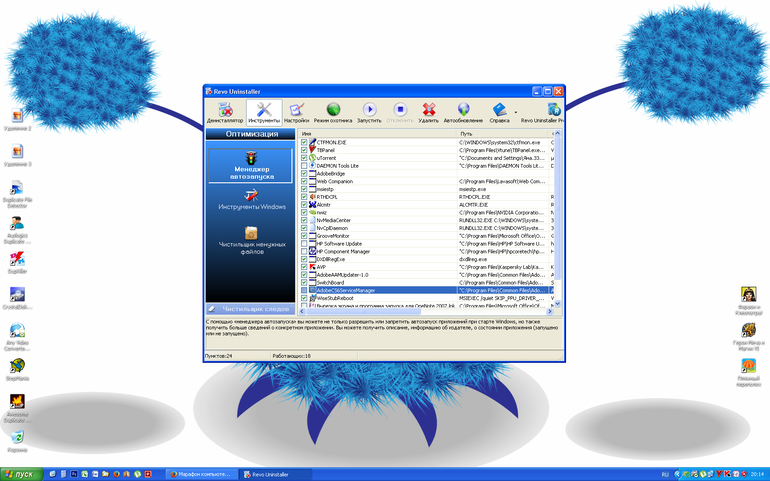The image size is (770, 481).
Task: Toggle the uTorrent autostart checkbox
Action: tap(304, 158)
